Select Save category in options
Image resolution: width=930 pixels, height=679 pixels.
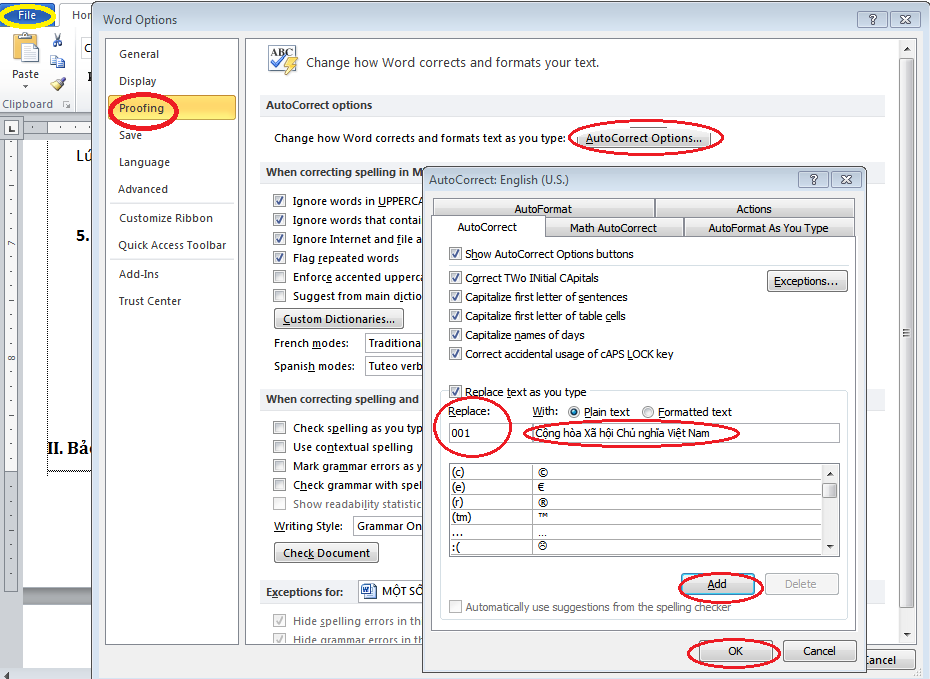pyautogui.click(x=130, y=135)
